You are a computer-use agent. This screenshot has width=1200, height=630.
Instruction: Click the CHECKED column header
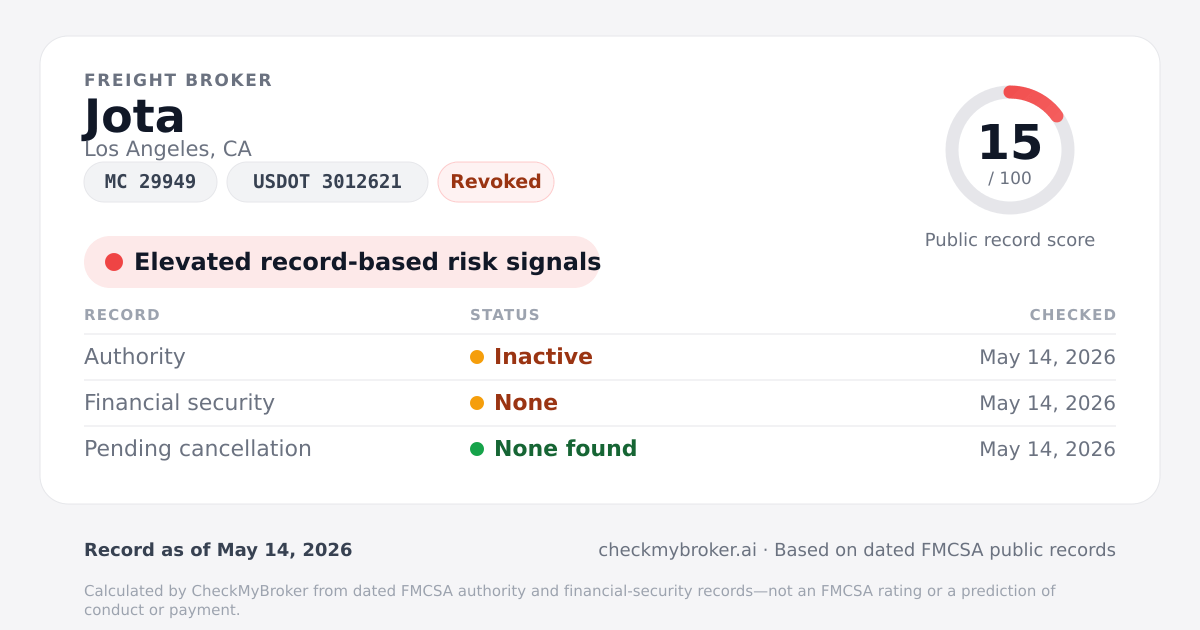click(1073, 315)
